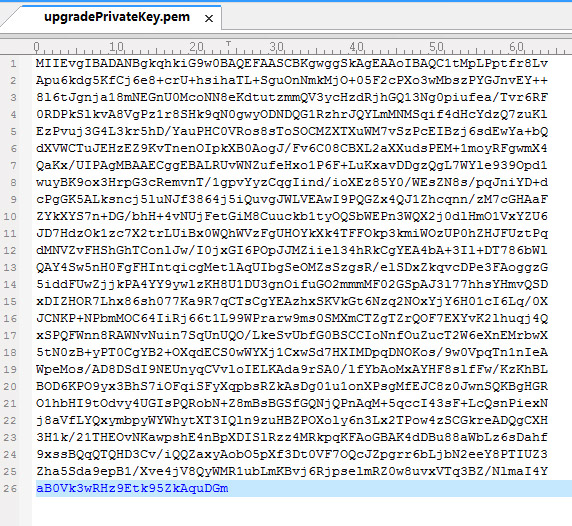Click highlighted last line aB0Vk3wRHz9Etk95ZkAquDGm
The height and width of the screenshot is (526, 572).
pos(132,488)
